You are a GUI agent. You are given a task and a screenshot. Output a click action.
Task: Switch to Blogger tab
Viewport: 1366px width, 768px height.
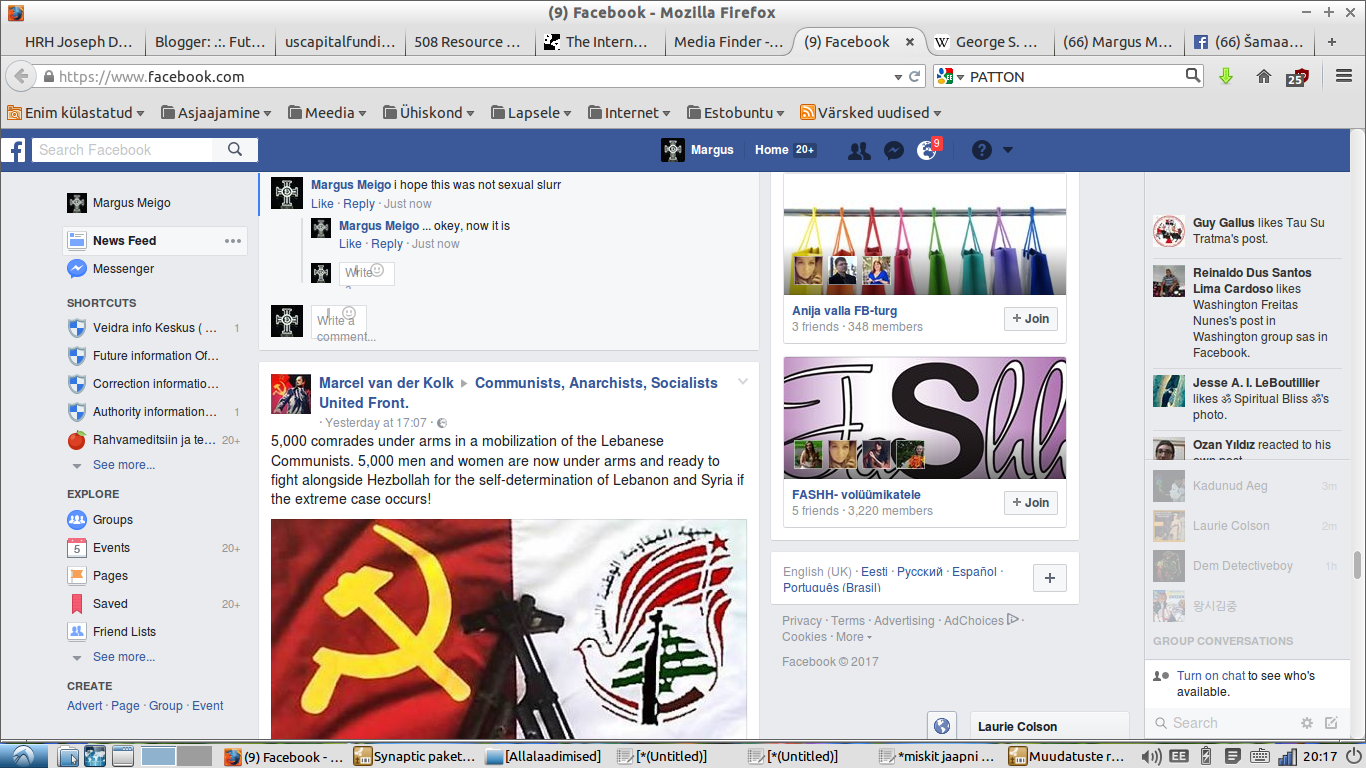click(x=211, y=42)
